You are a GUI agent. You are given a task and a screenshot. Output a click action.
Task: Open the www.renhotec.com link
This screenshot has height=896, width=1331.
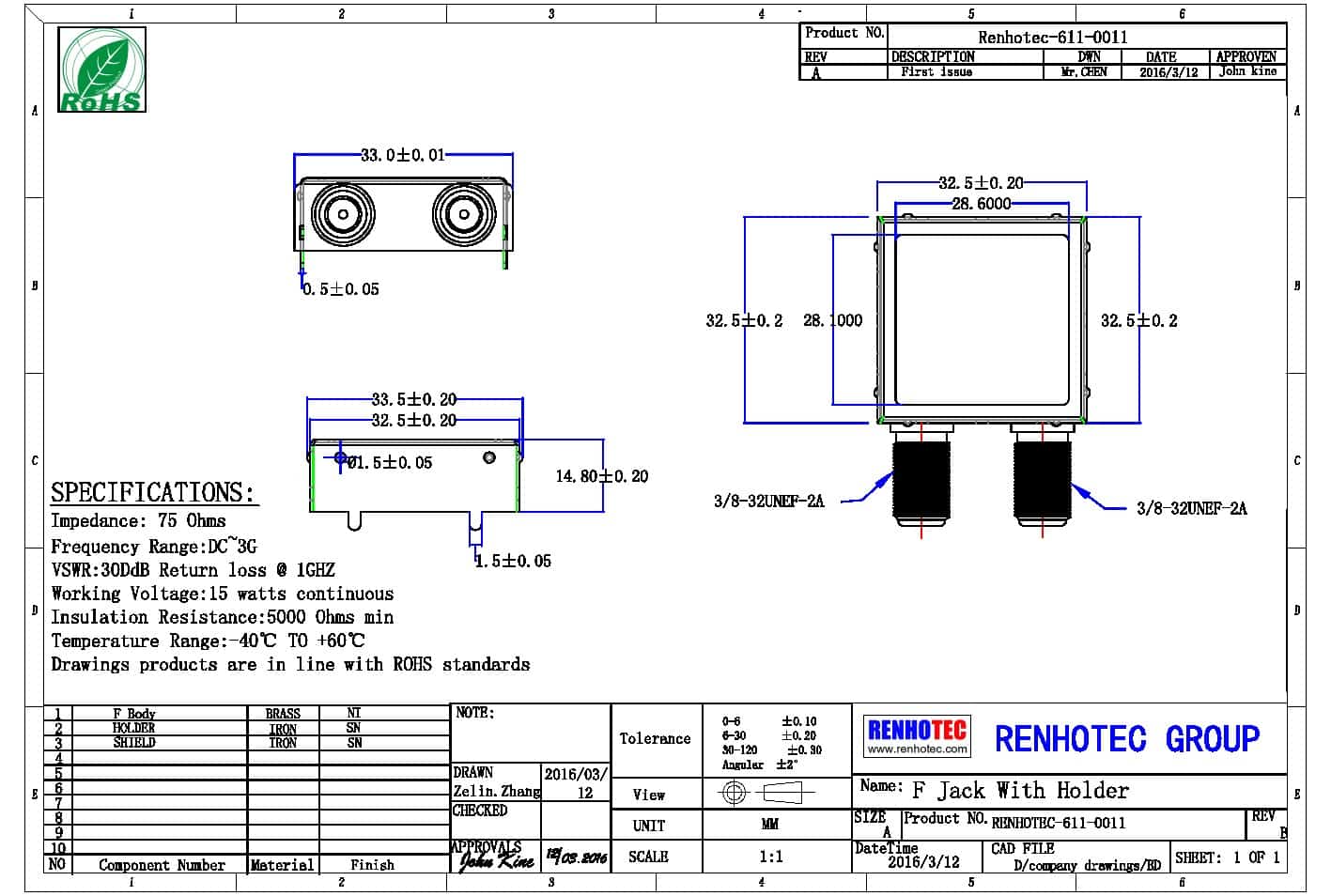916,749
